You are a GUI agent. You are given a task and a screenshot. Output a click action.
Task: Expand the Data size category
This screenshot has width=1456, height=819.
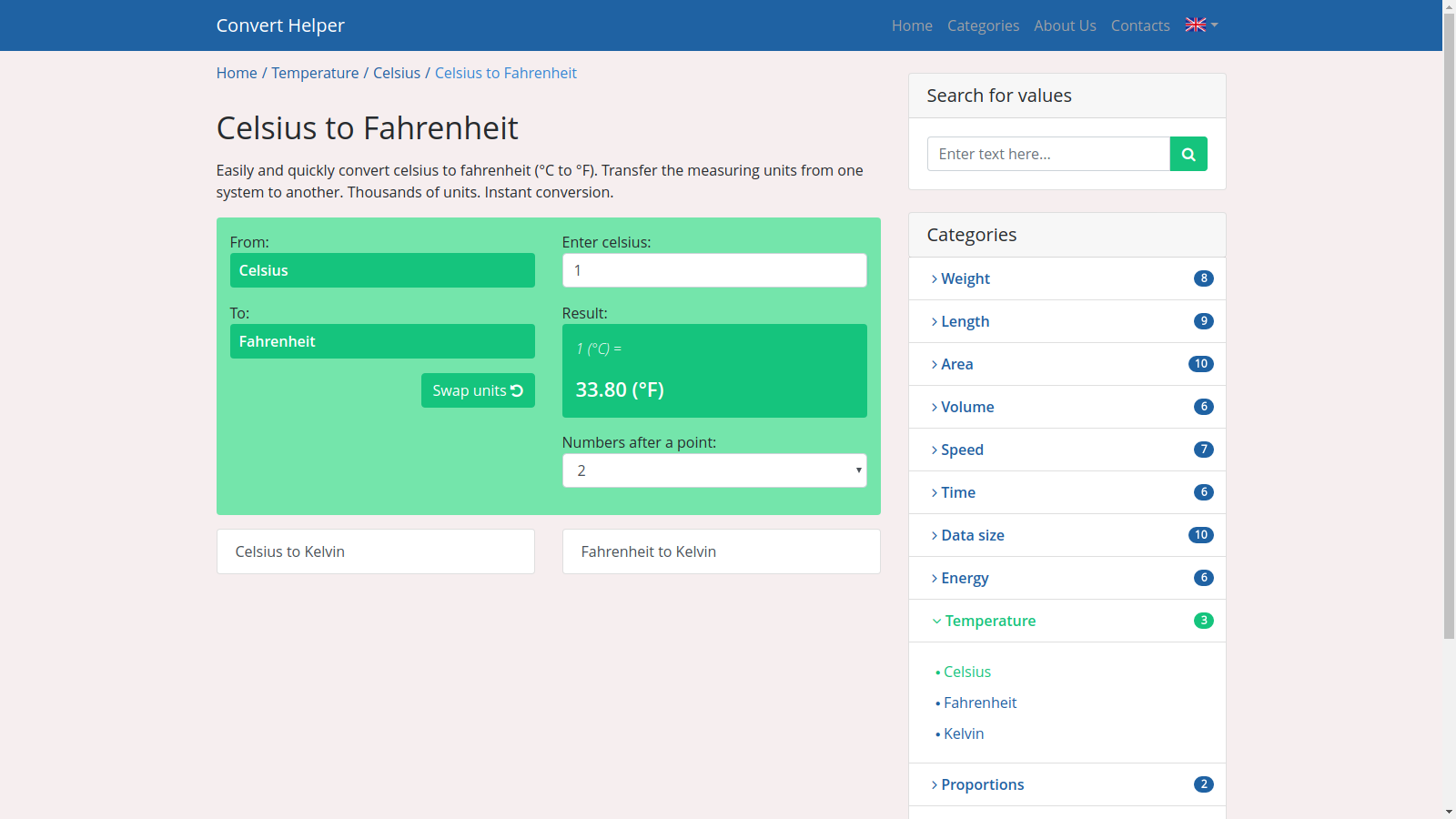(x=973, y=535)
